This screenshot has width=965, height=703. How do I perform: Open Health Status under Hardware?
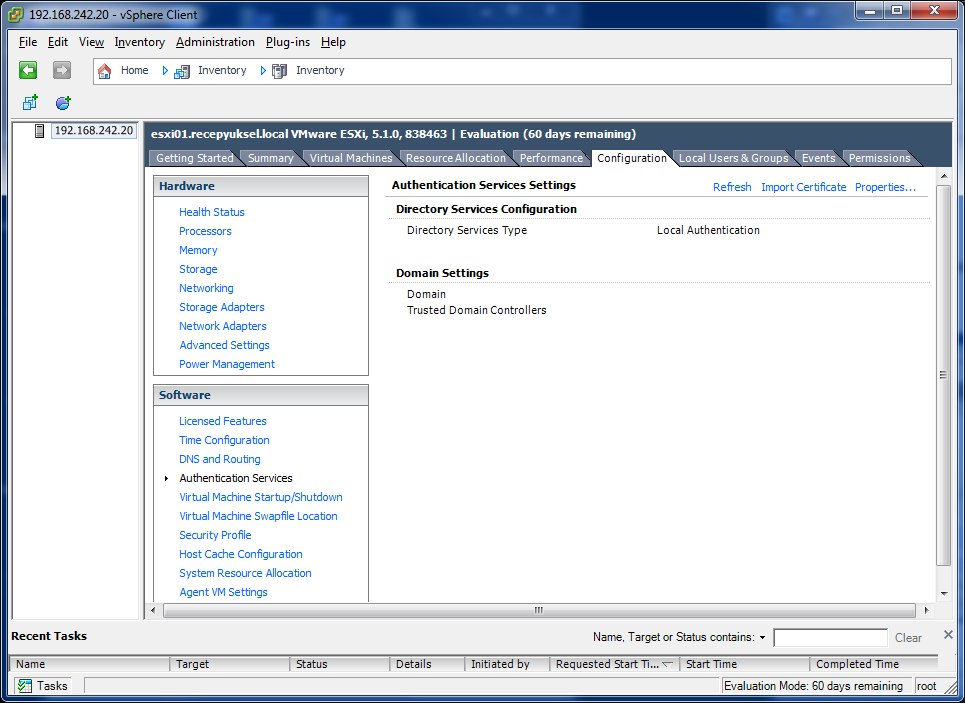(x=212, y=212)
